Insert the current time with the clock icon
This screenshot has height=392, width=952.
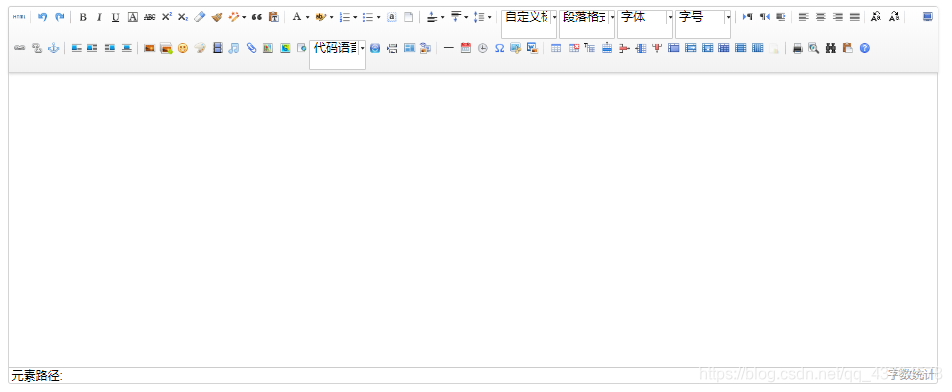483,48
